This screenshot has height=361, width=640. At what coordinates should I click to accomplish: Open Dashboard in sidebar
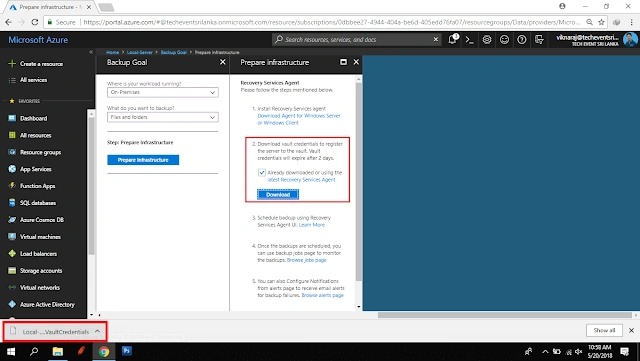tap(33, 118)
